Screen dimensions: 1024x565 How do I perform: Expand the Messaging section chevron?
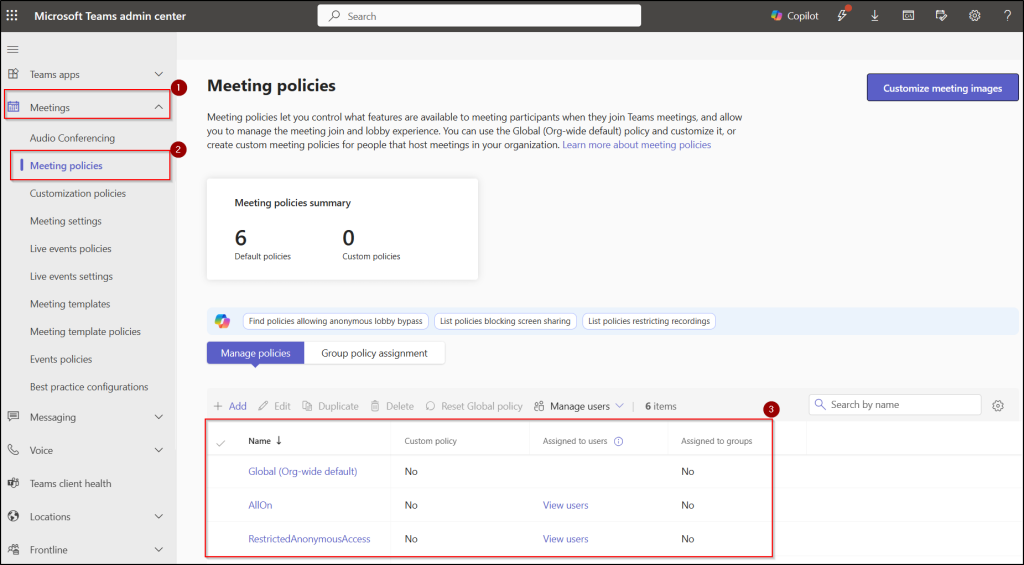click(159, 417)
